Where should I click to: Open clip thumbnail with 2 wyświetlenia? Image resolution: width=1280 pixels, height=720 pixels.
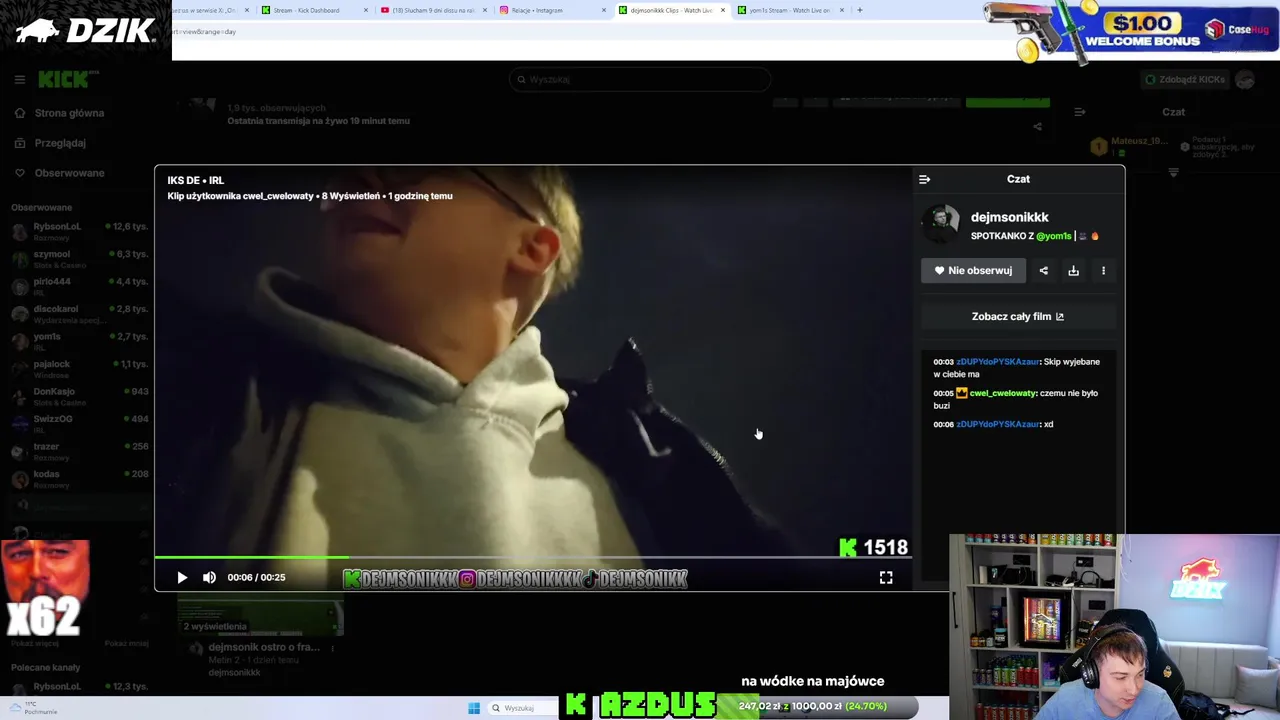click(260, 617)
